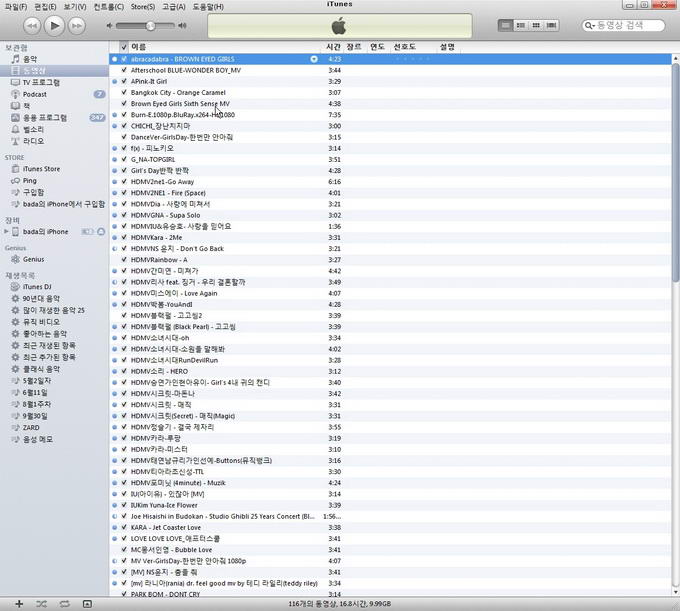Open 음성 메모 playlist
The width and height of the screenshot is (680, 611).
pos(54,439)
